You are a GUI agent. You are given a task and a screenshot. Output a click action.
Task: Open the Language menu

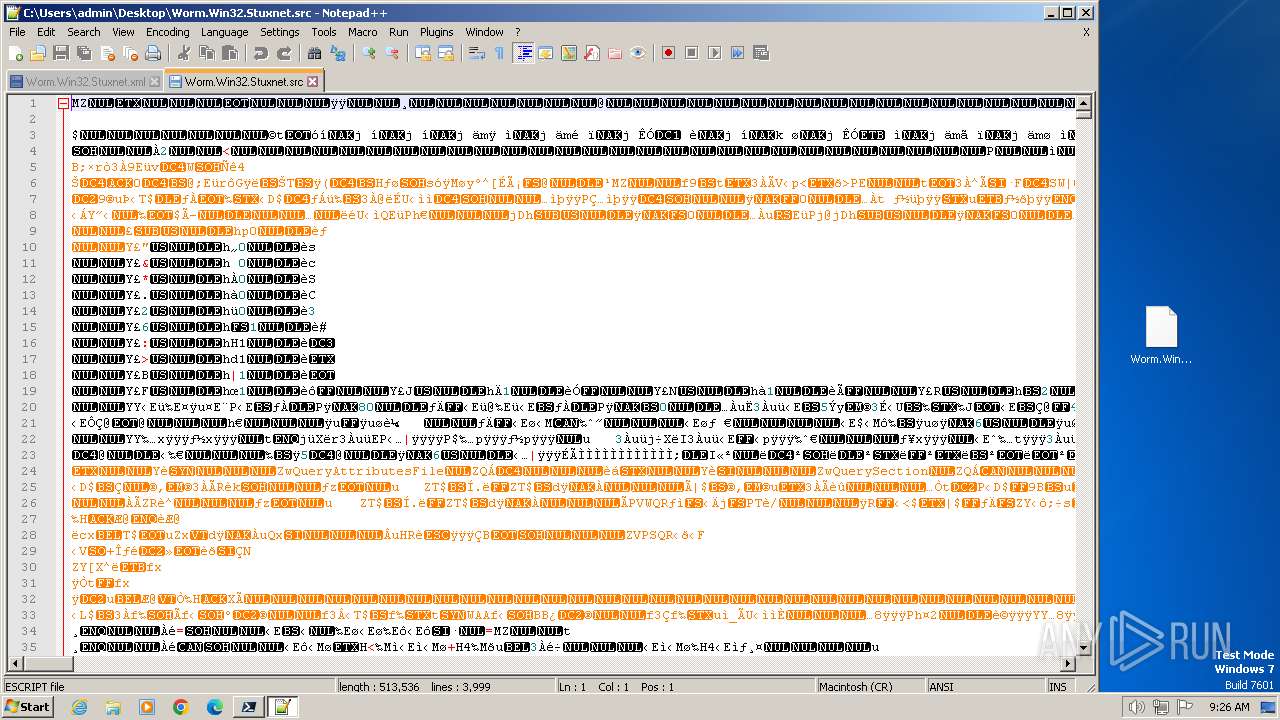click(x=225, y=32)
